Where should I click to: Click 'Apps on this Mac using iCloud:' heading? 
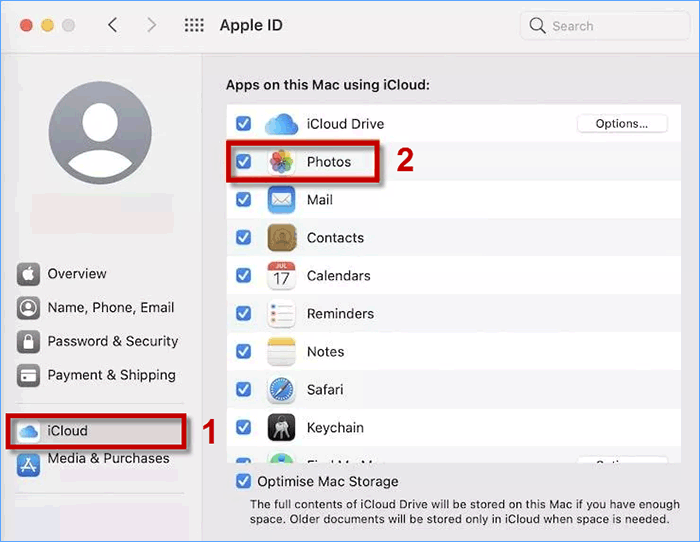(328, 85)
